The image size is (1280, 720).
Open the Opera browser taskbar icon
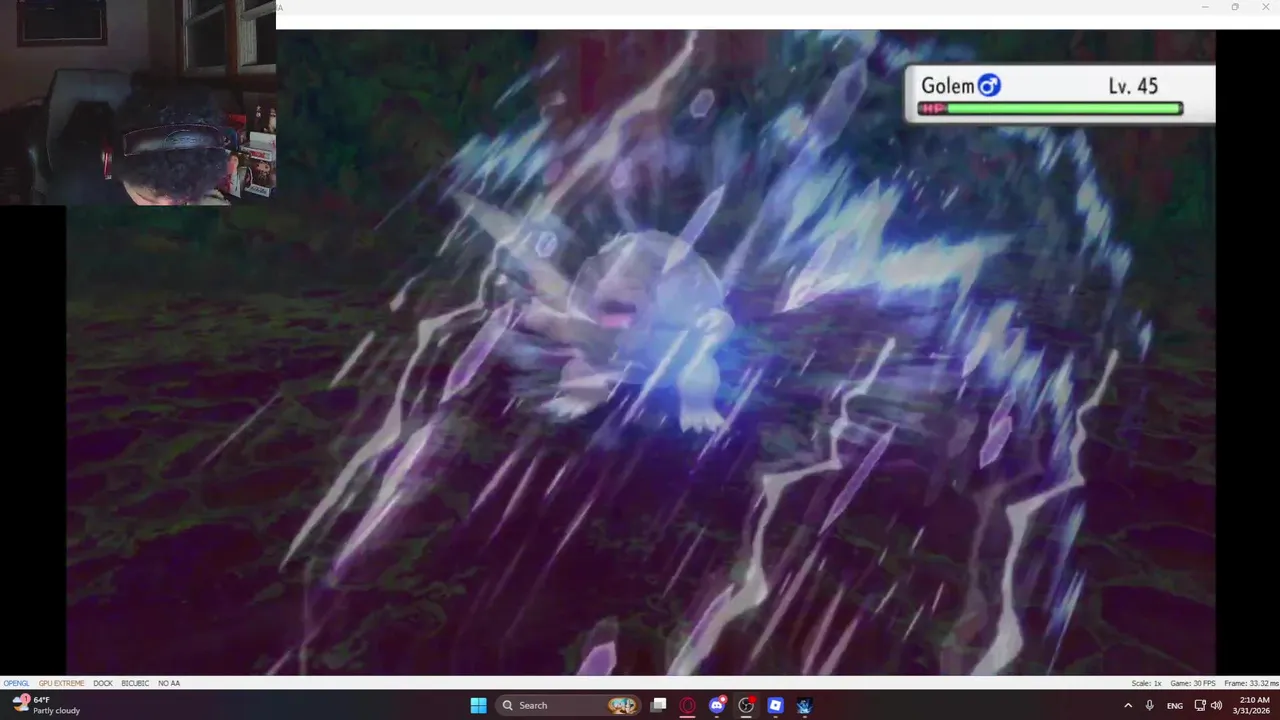tap(687, 705)
